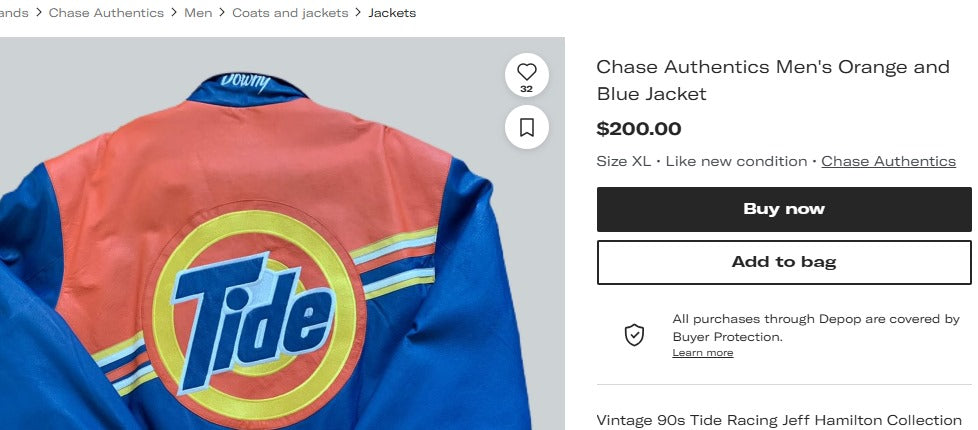Click the chevron after the Men breadcrumb

point(222,13)
